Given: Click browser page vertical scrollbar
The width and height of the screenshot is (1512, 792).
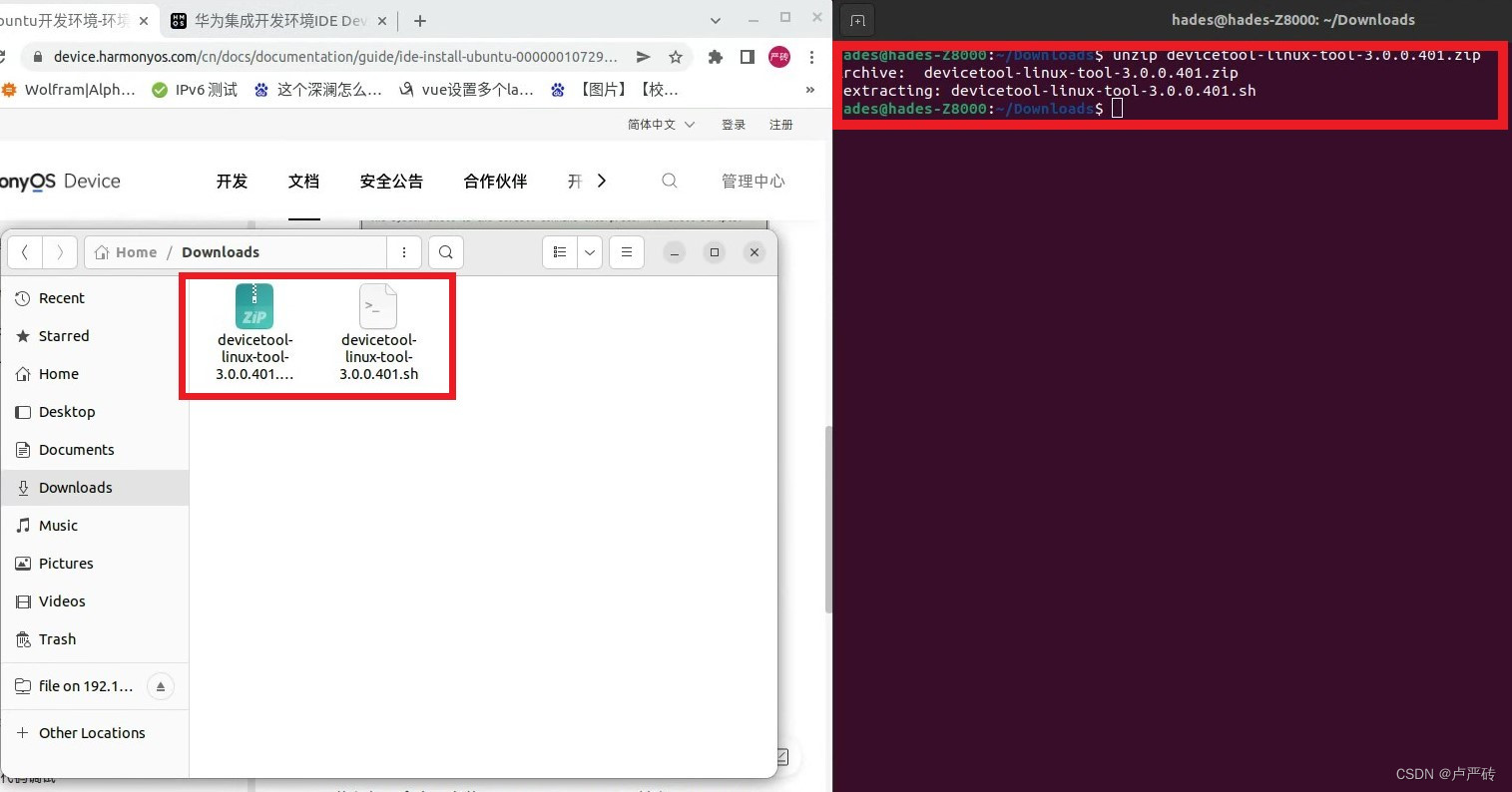Looking at the screenshot, I should coord(827,519).
